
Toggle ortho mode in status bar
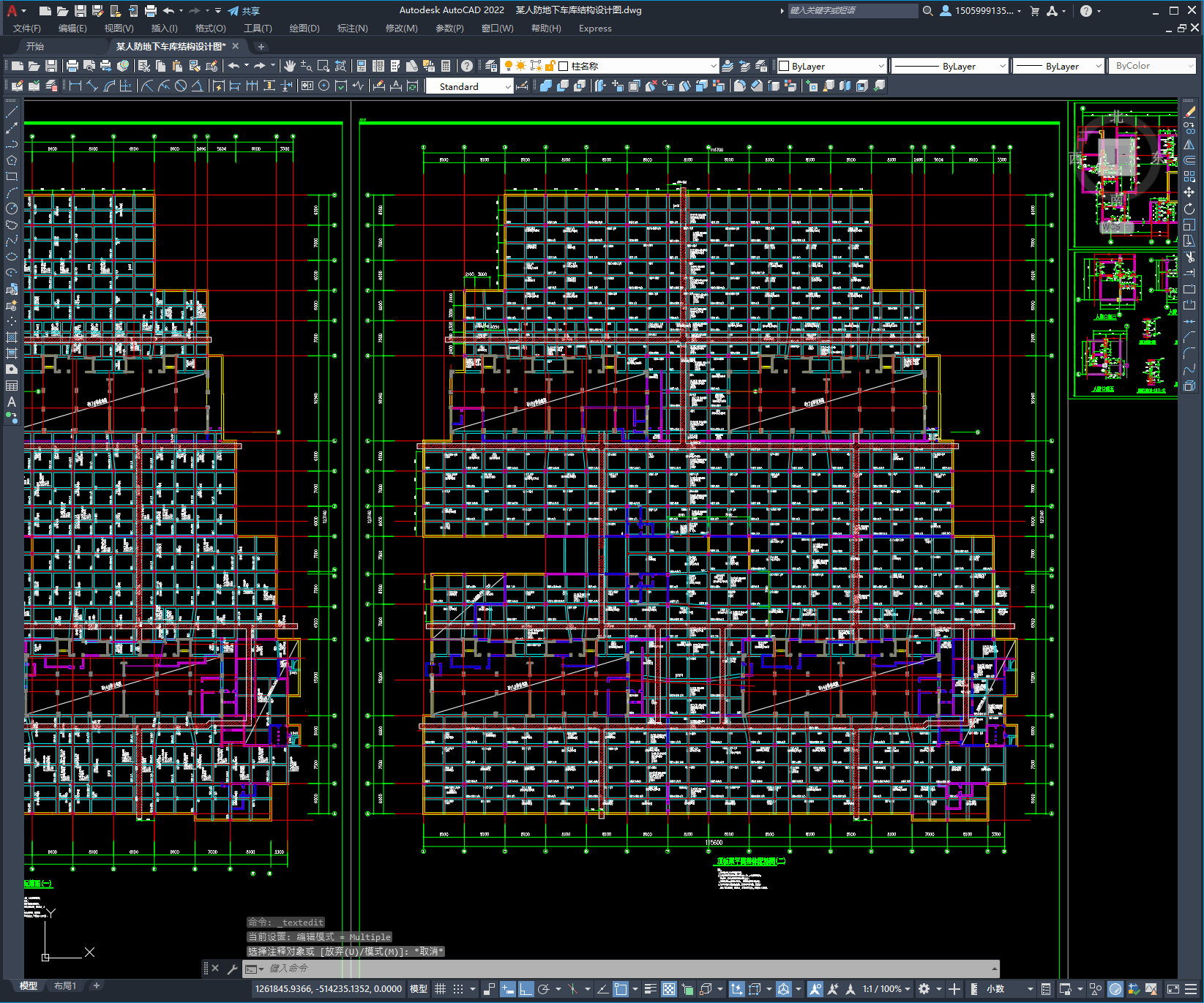(526, 989)
